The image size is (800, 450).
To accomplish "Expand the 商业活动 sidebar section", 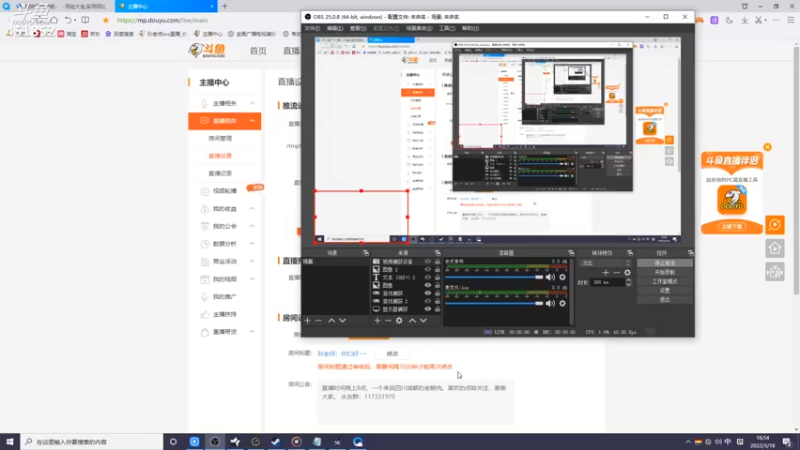I will (252, 261).
